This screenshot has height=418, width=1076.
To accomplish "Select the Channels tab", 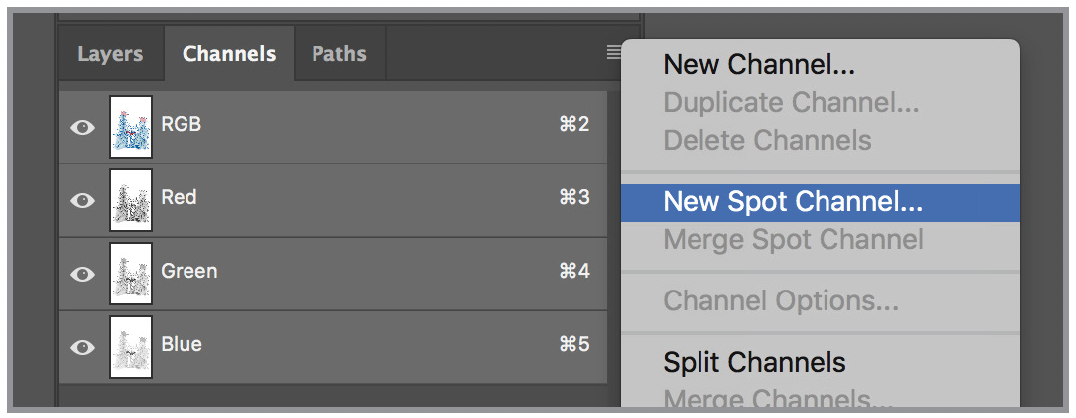I will (x=229, y=54).
